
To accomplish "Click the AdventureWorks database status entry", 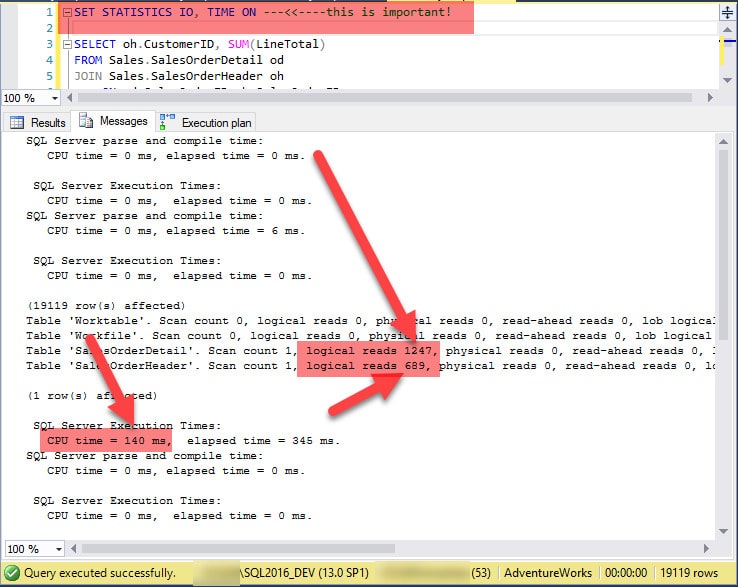I will tap(548, 573).
